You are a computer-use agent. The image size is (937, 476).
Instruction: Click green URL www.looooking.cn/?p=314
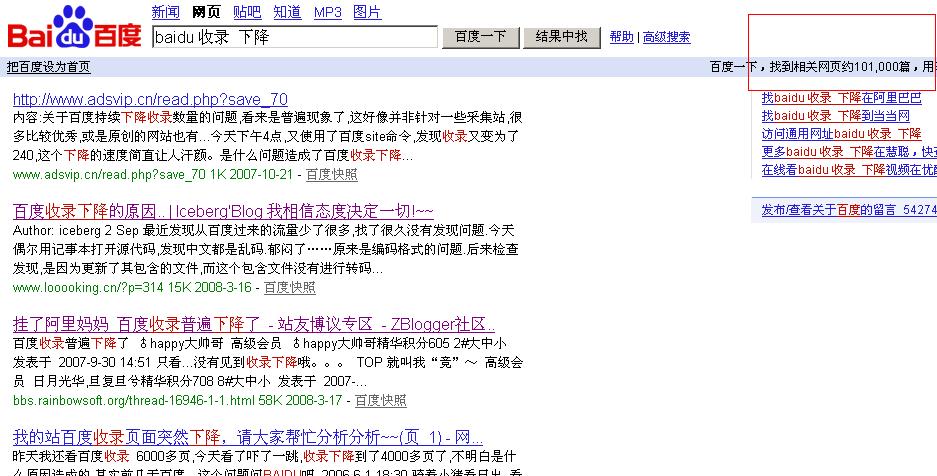[88, 287]
